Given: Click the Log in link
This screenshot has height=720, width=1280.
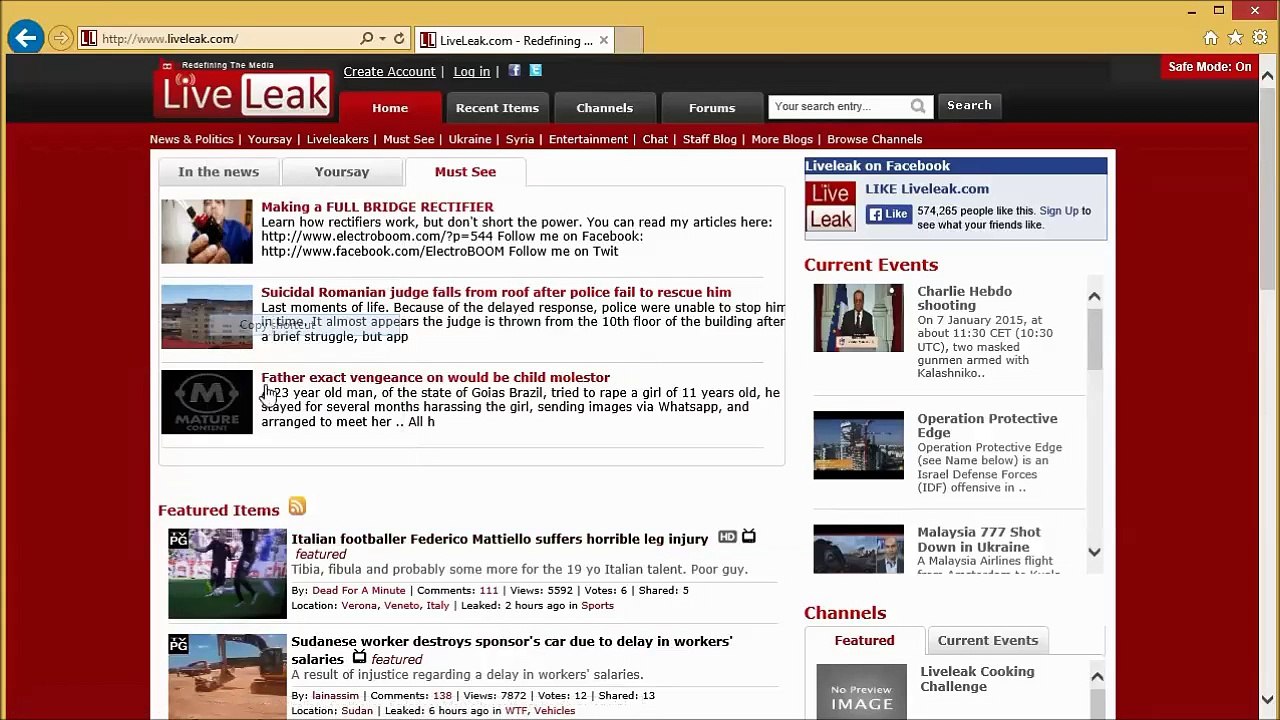Looking at the screenshot, I should (x=471, y=71).
